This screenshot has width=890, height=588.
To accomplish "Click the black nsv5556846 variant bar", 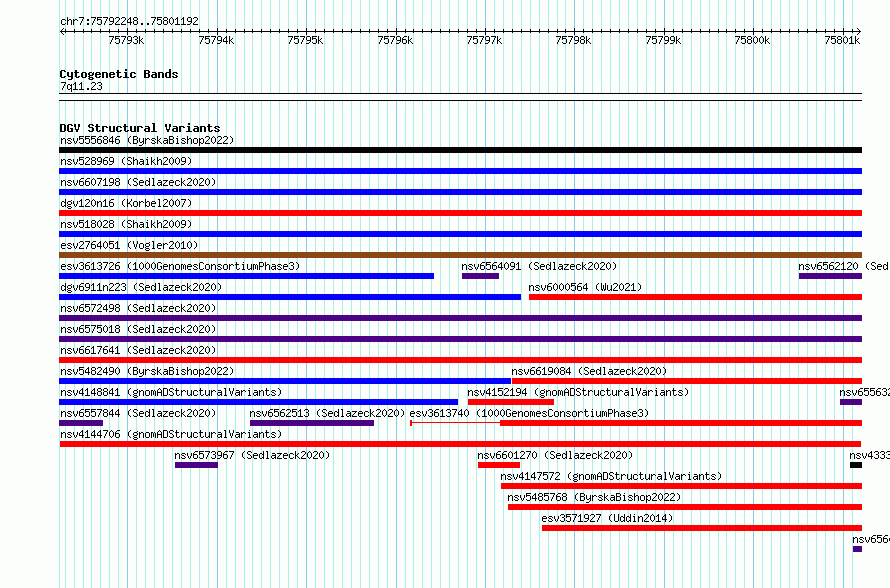I will pyautogui.click(x=460, y=150).
